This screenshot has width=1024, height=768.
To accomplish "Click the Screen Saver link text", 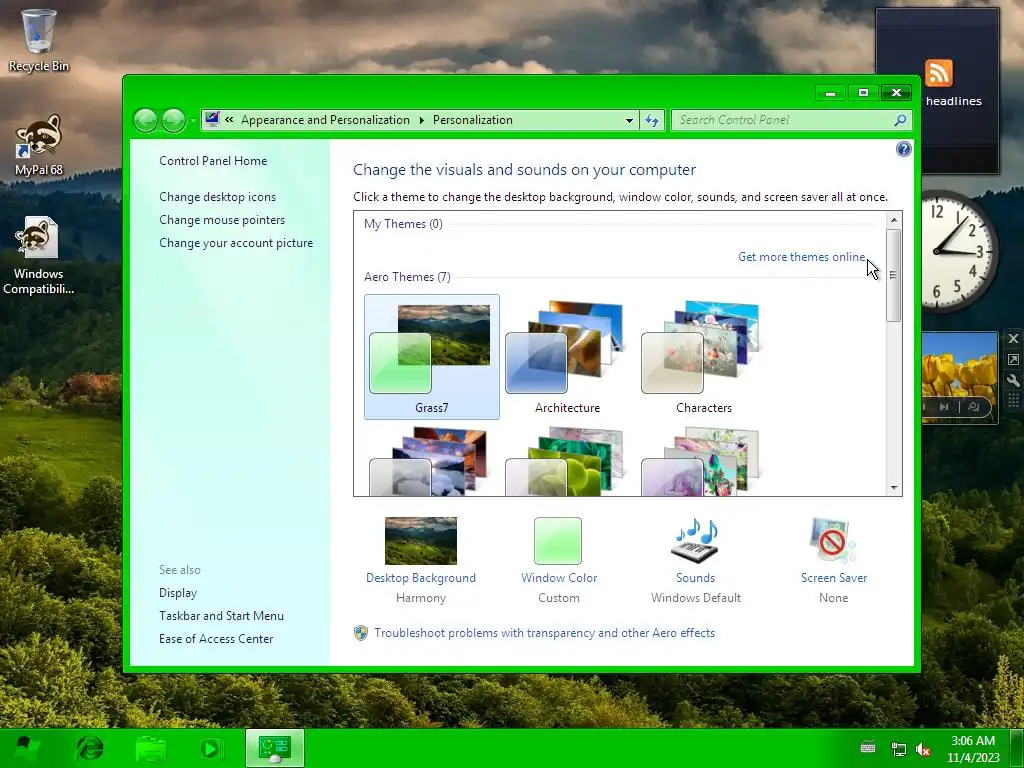I will pos(834,578).
